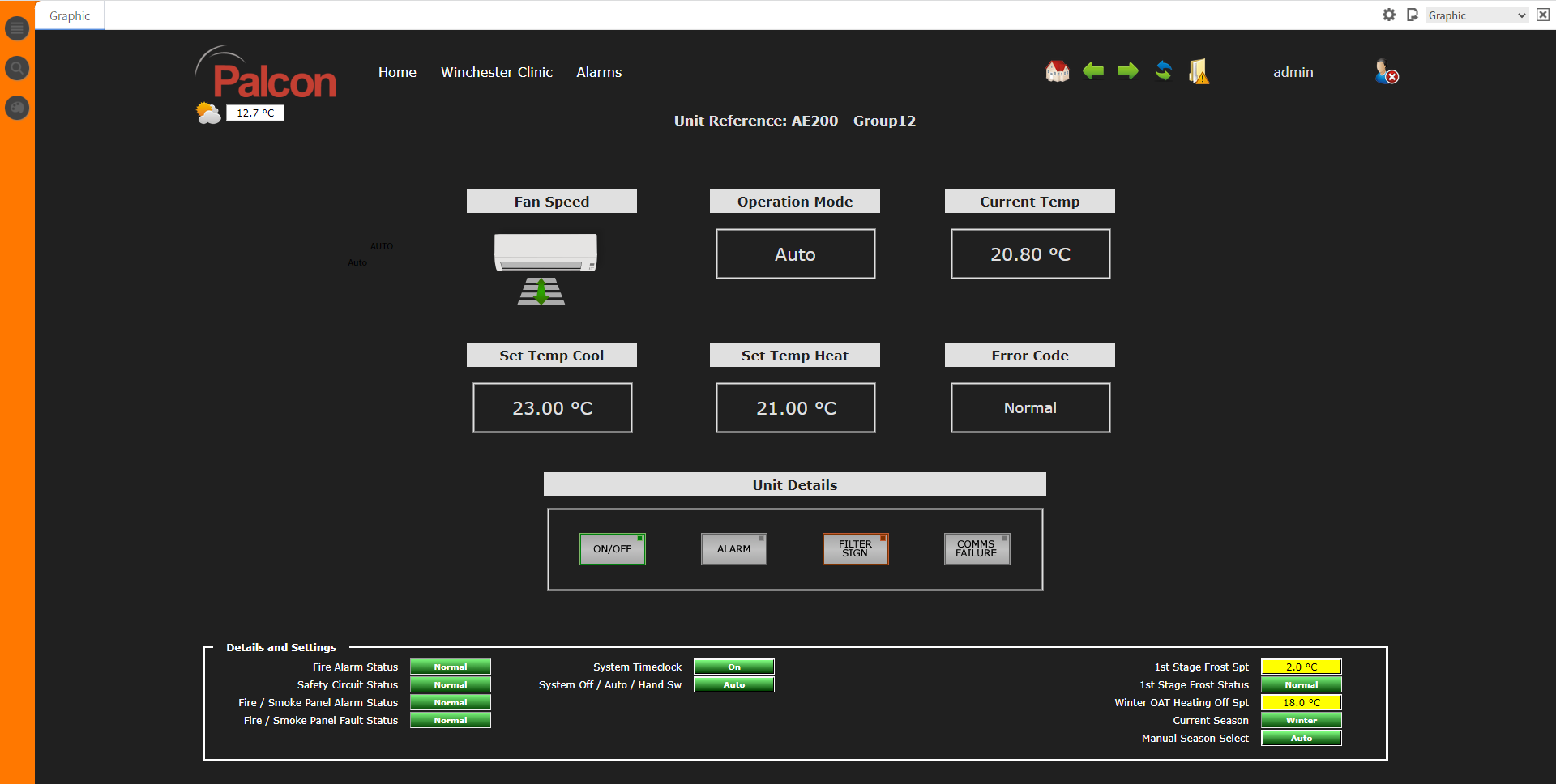This screenshot has width=1556, height=784.
Task: Open the Winchester Clinic menu item
Action: click(x=496, y=72)
